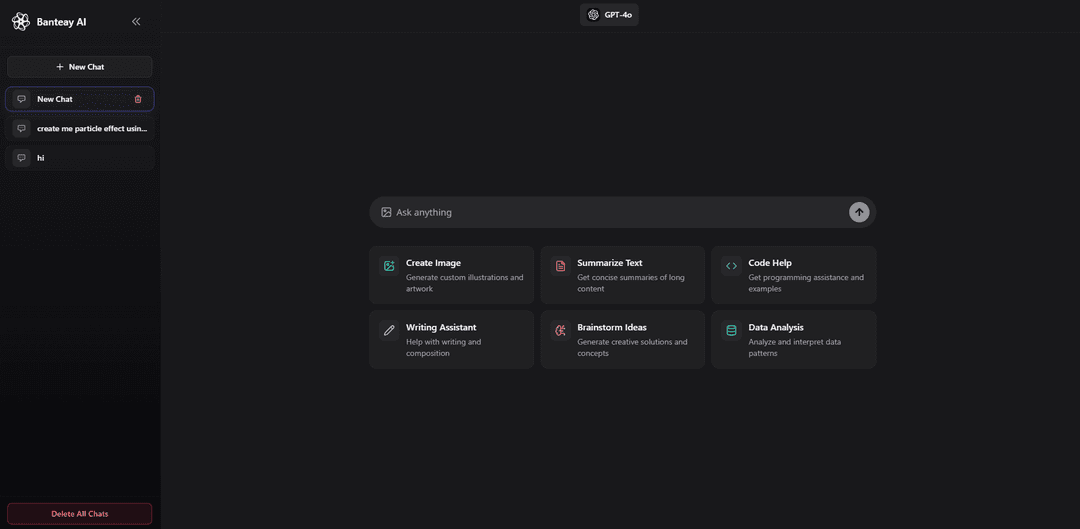
Task: Click the Writing Assistant pencil icon
Action: tap(389, 330)
